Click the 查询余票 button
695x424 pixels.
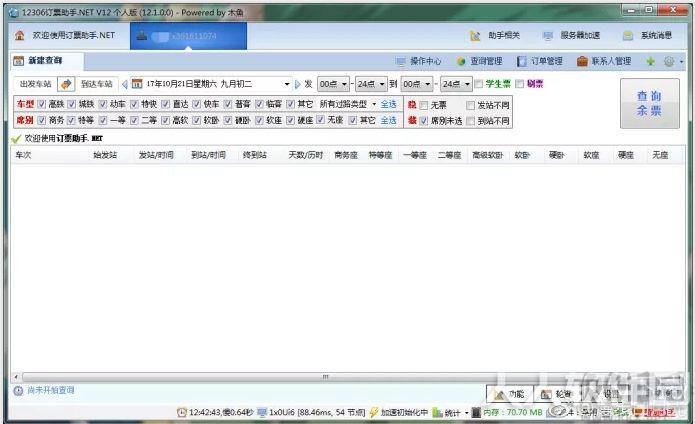coord(649,104)
